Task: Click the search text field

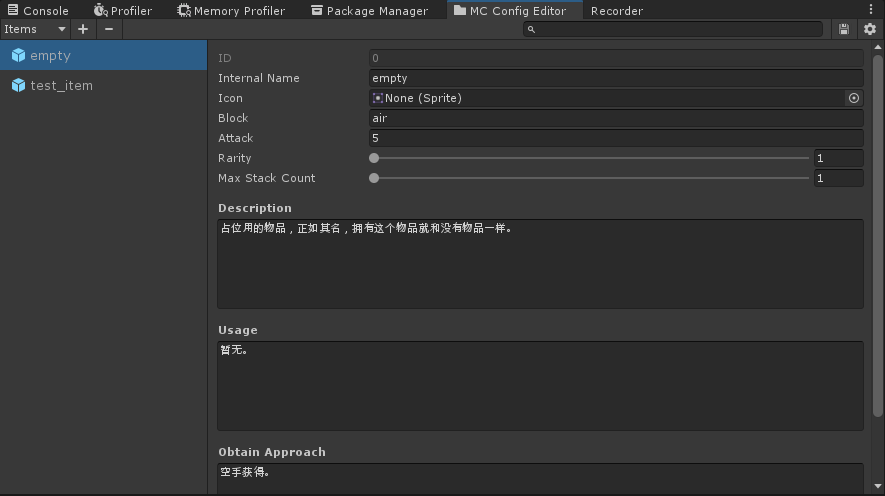Action: [672, 29]
